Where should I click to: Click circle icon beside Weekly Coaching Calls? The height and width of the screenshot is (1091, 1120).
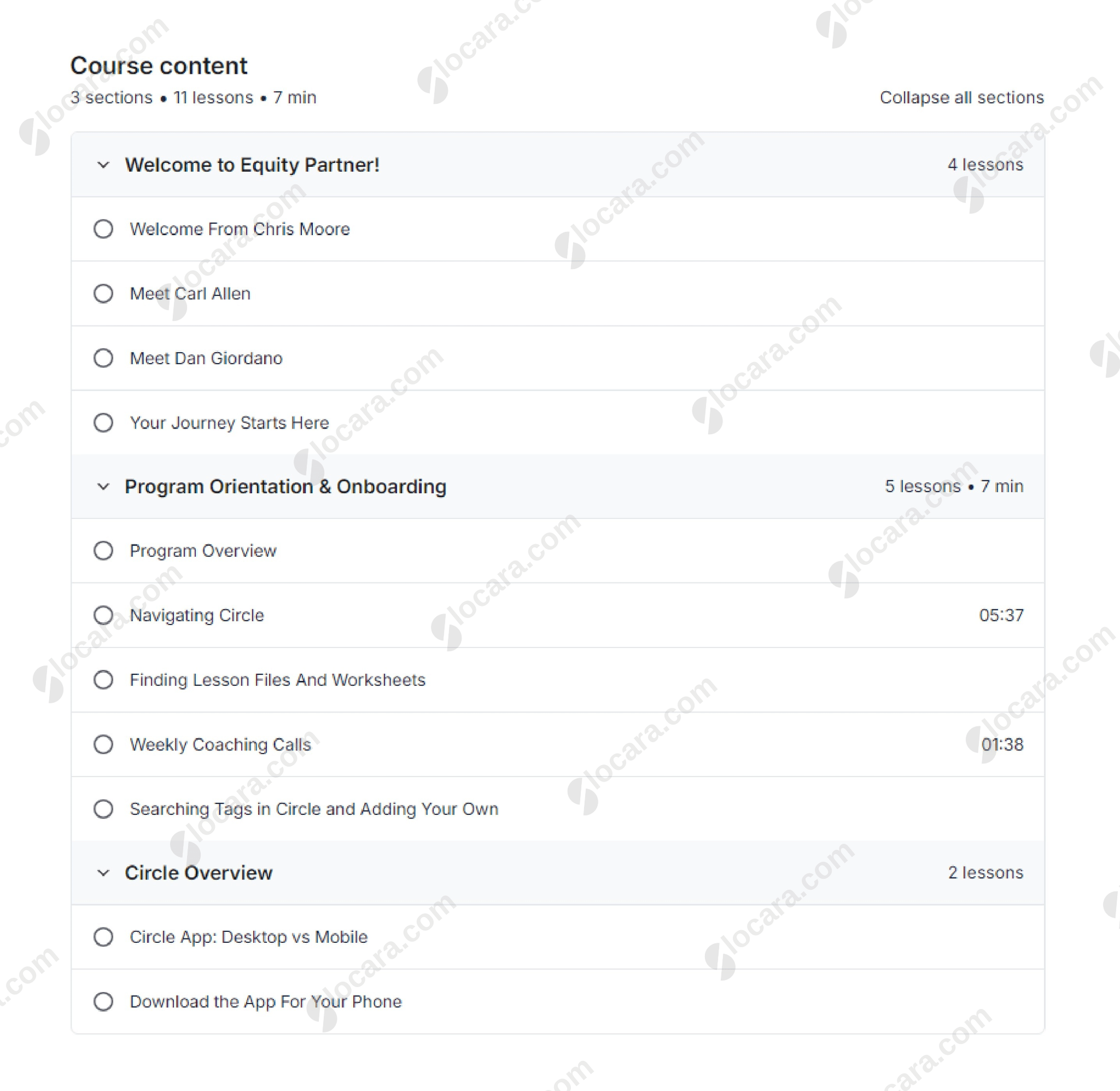pos(103,744)
